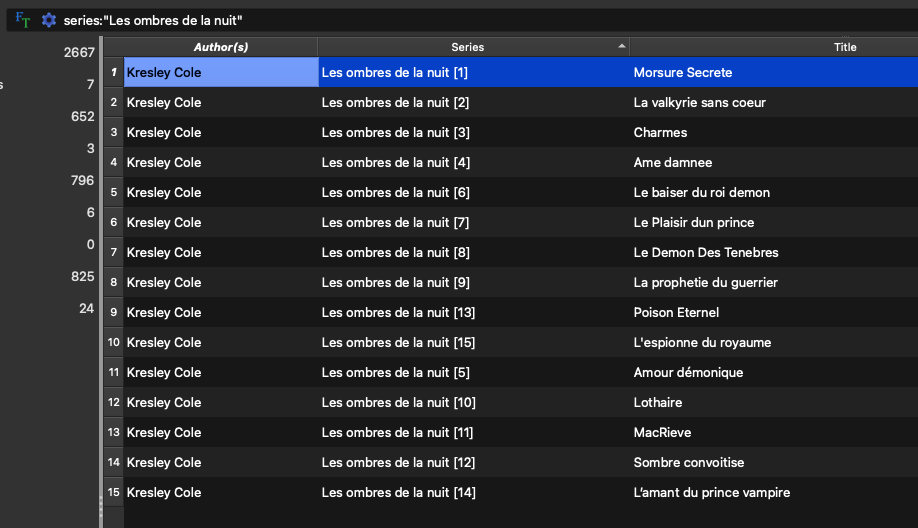Click the Series column header
Viewport: 918px width, 528px height.
pyautogui.click(x=467, y=47)
